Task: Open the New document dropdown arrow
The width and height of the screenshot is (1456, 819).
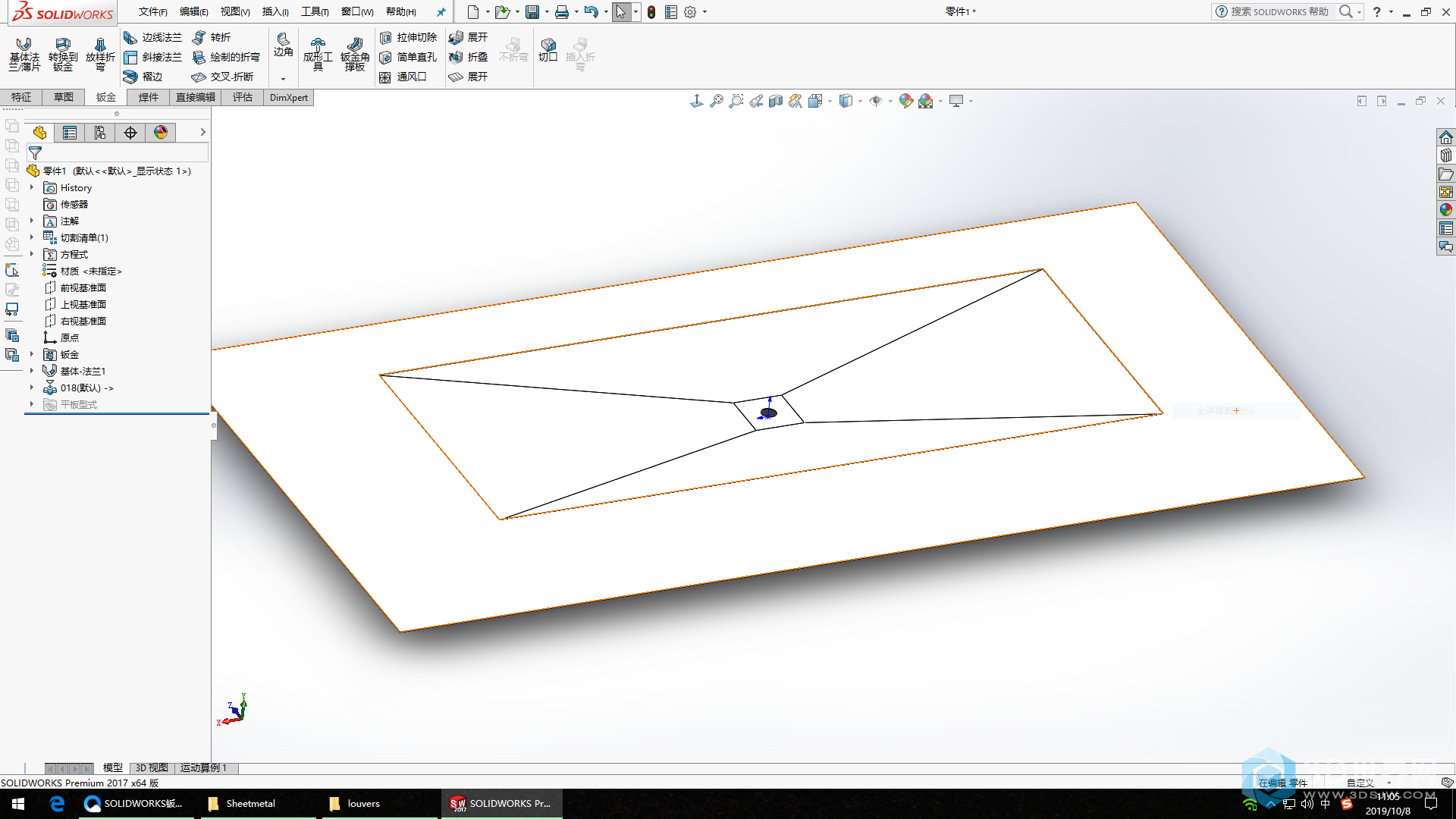Action: pyautogui.click(x=488, y=12)
